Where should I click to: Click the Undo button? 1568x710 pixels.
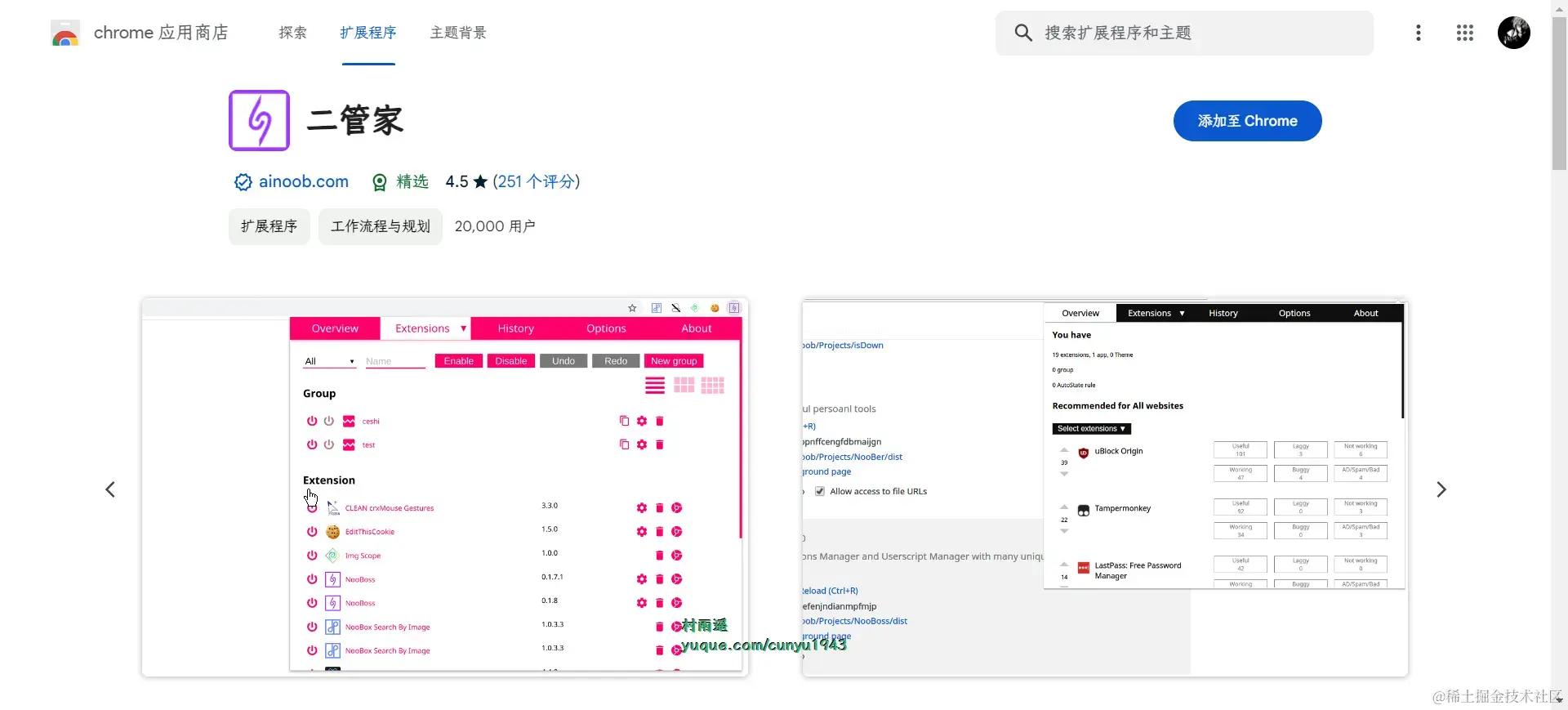(563, 361)
